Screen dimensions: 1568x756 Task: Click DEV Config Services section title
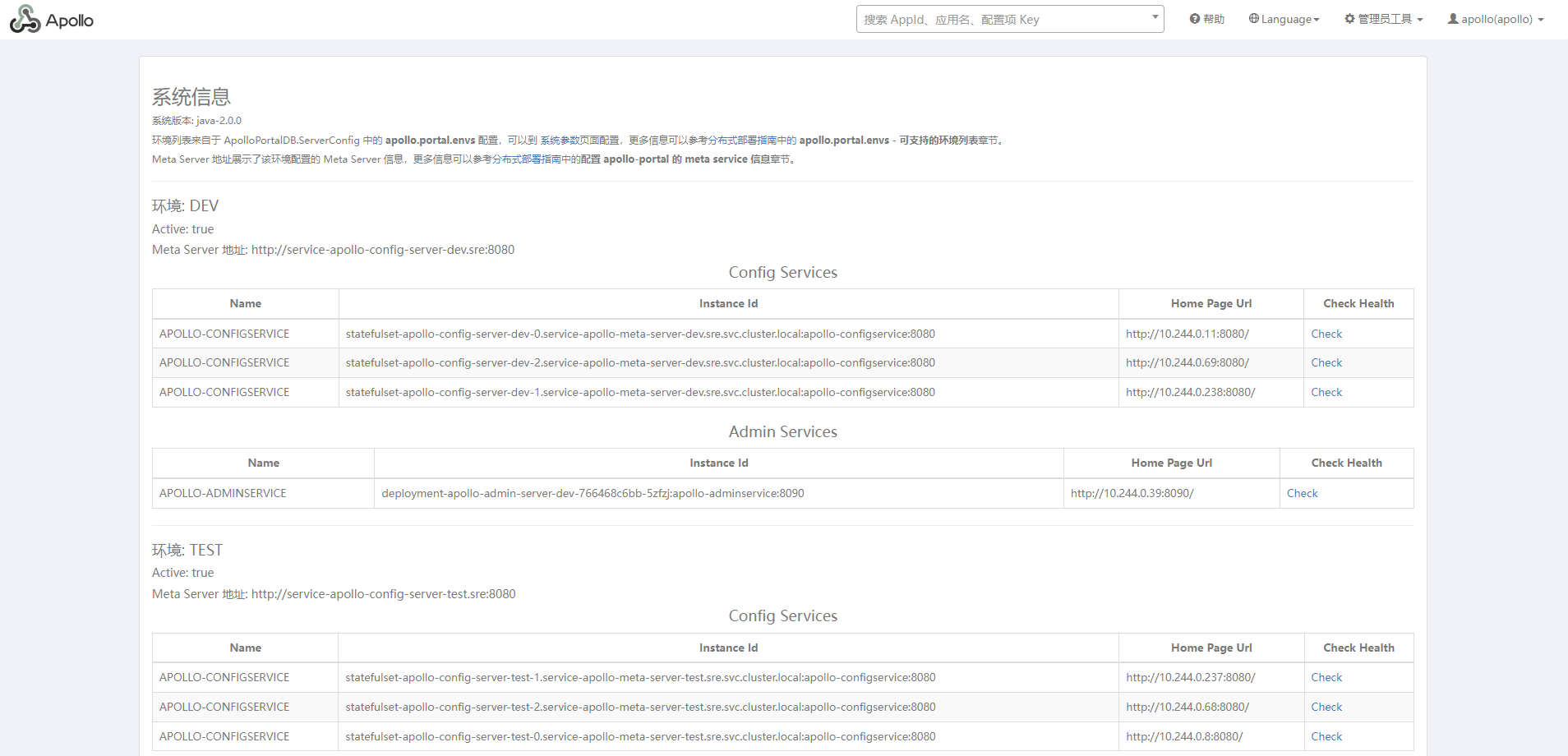coord(783,272)
